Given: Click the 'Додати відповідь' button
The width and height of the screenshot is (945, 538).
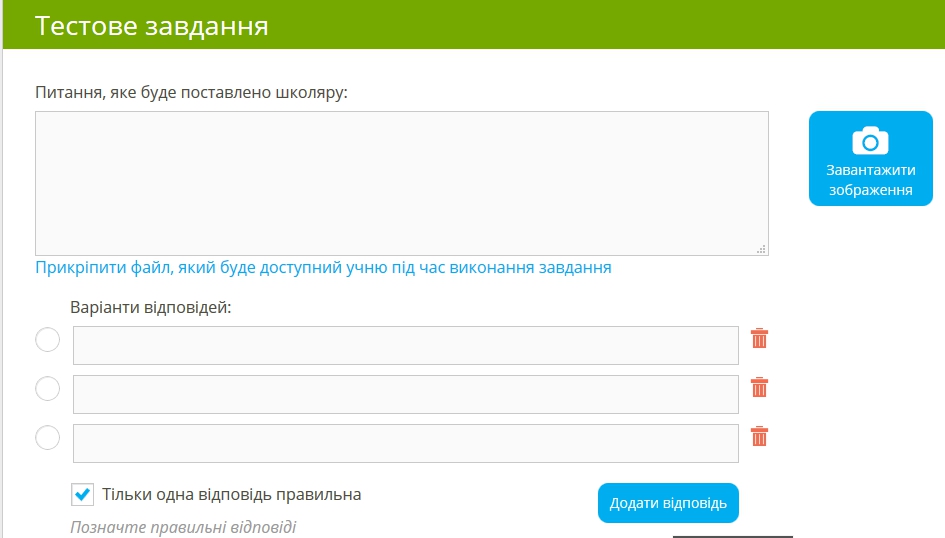Looking at the screenshot, I should [668, 503].
